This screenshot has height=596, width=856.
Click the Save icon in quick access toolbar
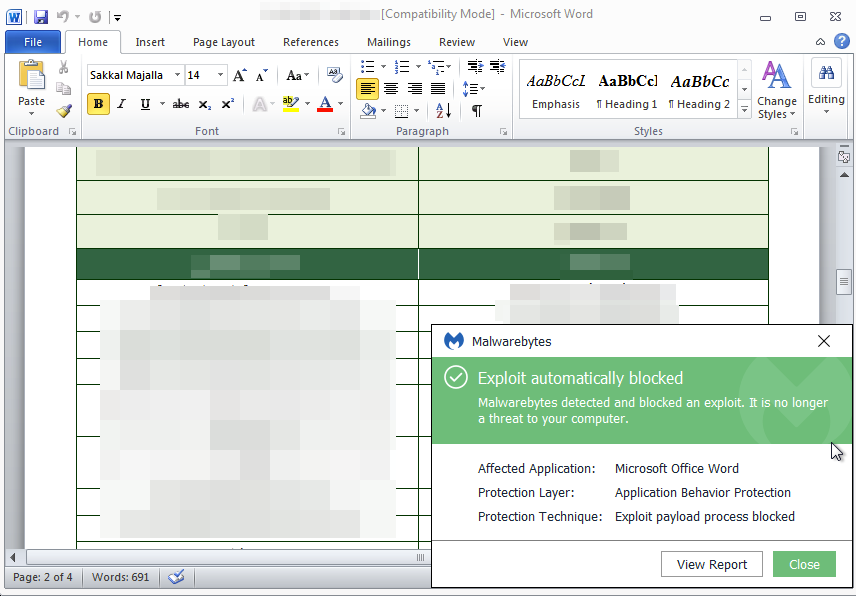click(x=41, y=17)
